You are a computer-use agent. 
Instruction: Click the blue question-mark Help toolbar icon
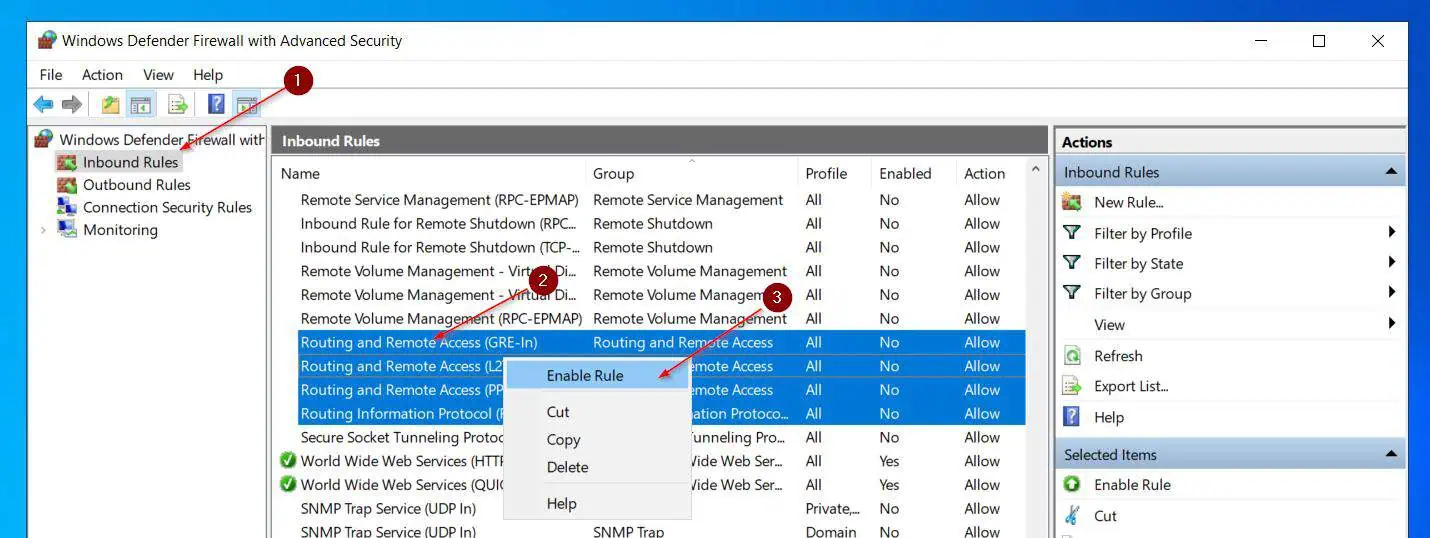[x=216, y=104]
